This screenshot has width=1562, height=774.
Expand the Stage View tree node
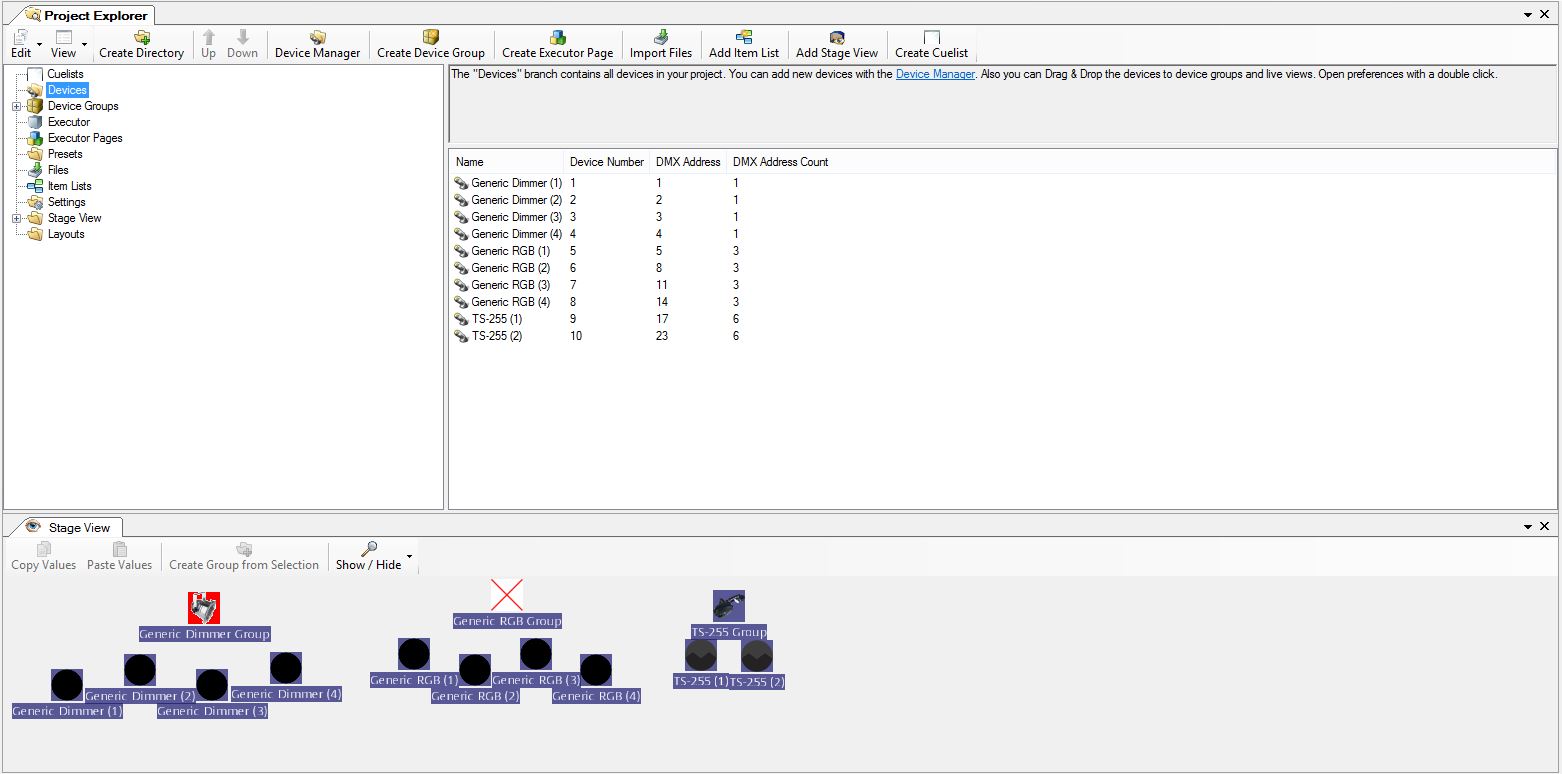pos(17,218)
